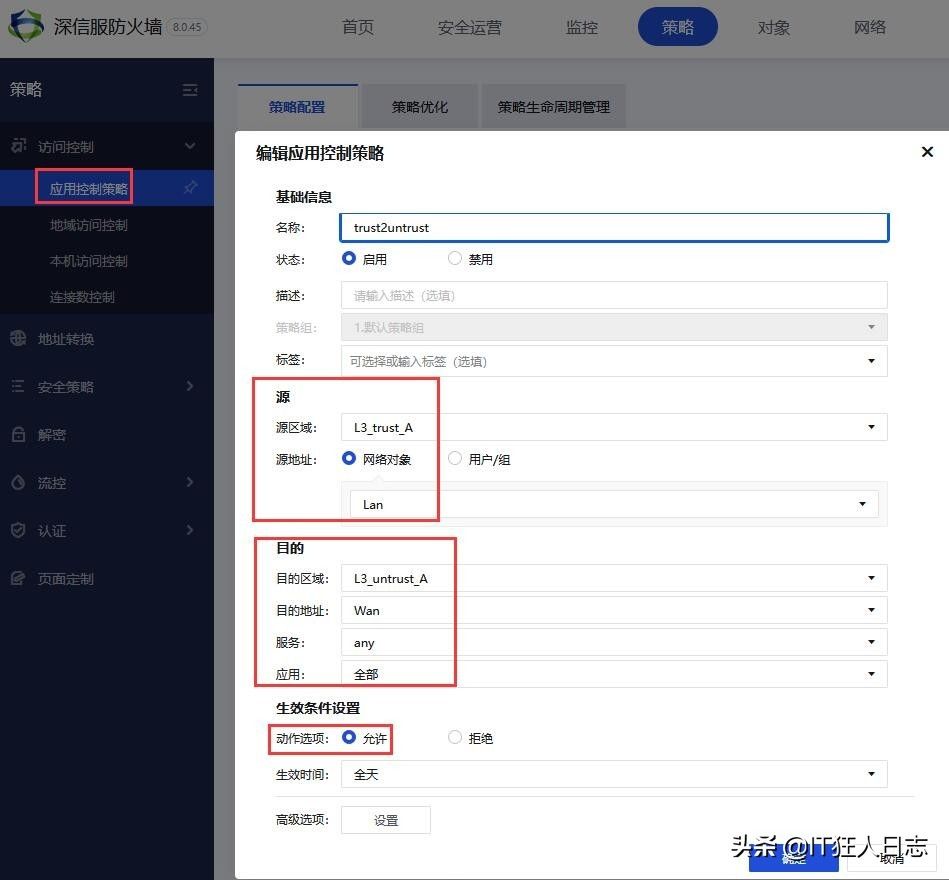Collapse the 访问控制 section chevron
949x880 pixels.
[x=190, y=146]
